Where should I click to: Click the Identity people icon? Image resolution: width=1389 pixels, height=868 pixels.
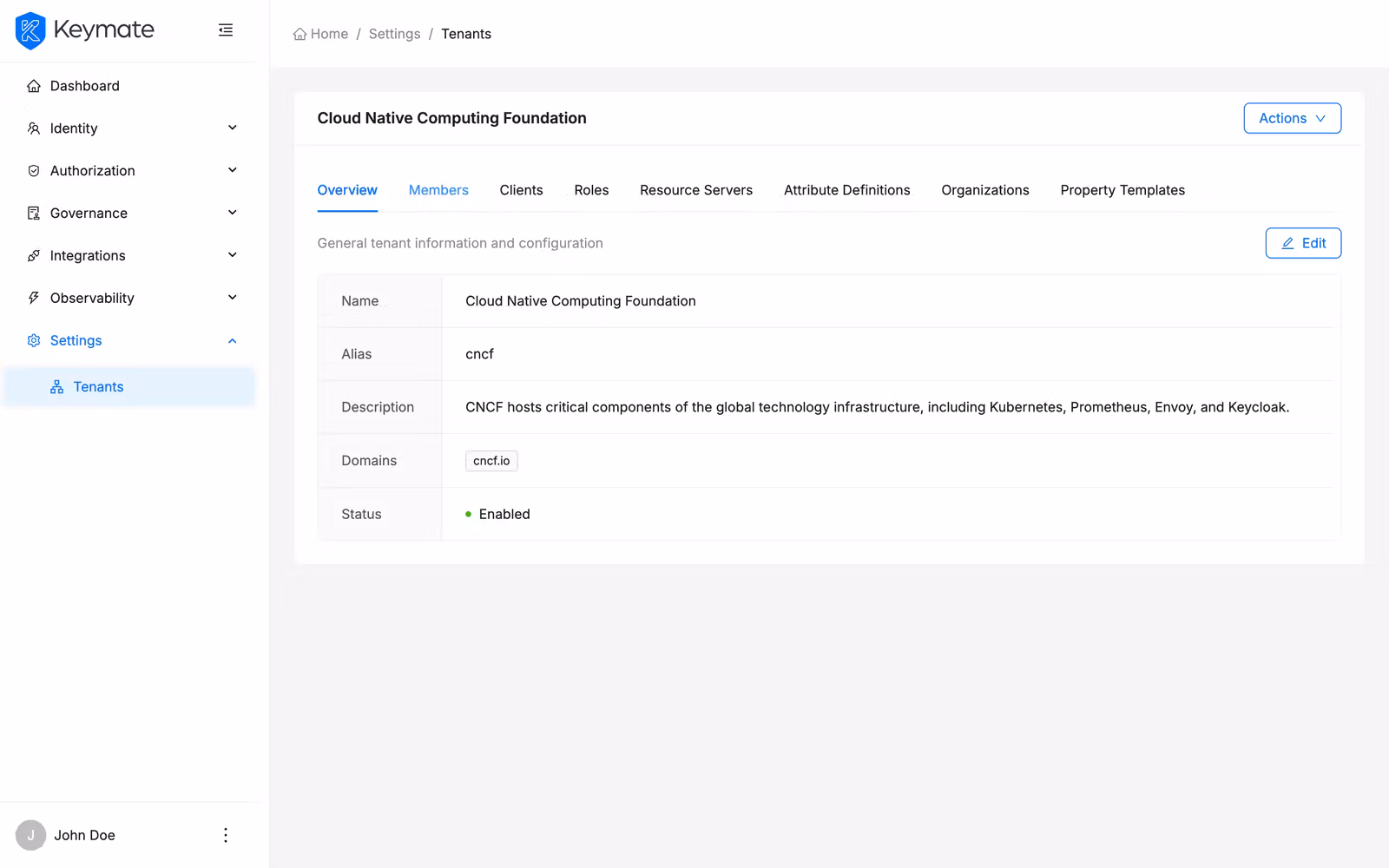click(x=33, y=128)
